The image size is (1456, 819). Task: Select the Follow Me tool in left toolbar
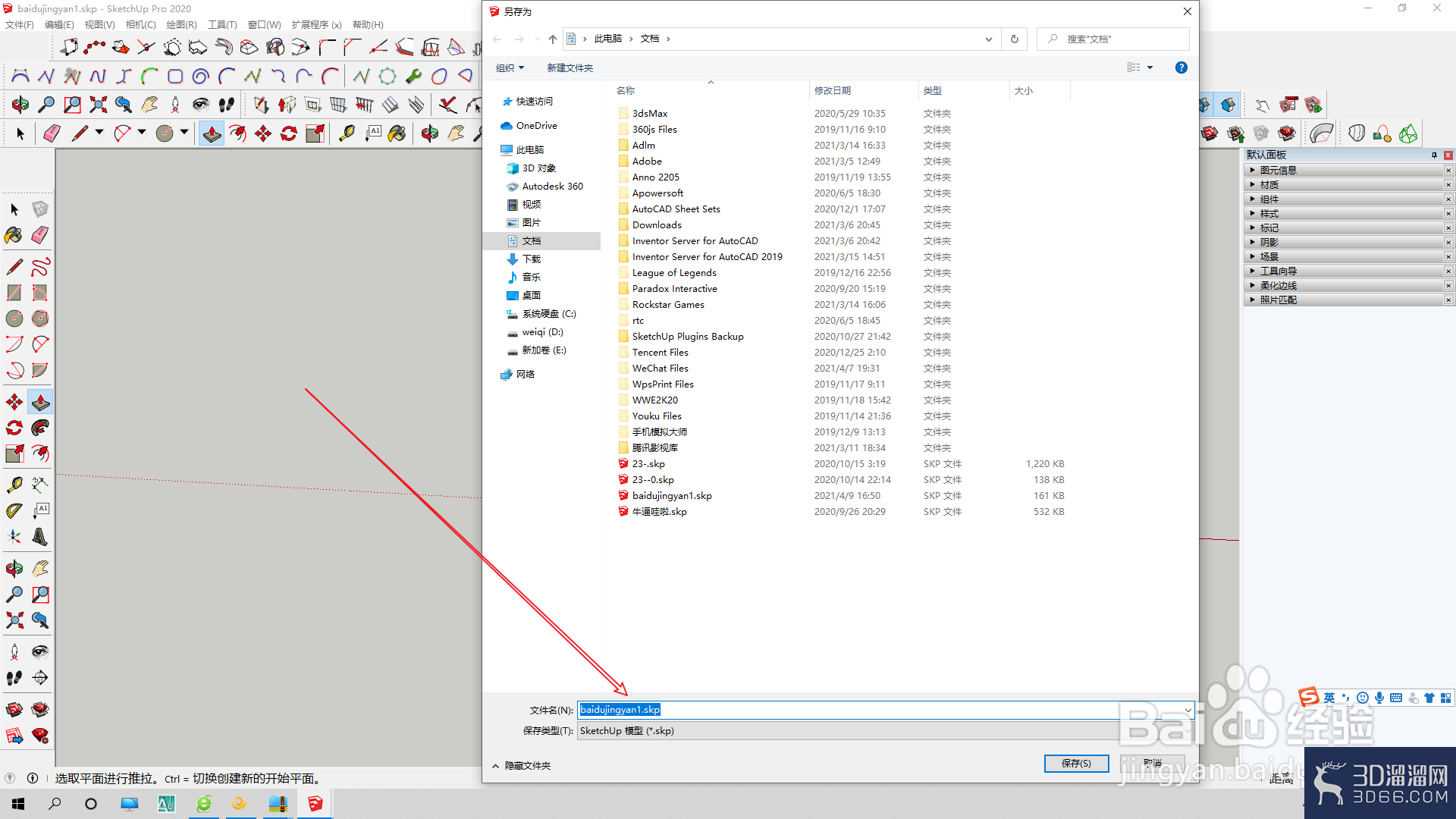(40, 428)
